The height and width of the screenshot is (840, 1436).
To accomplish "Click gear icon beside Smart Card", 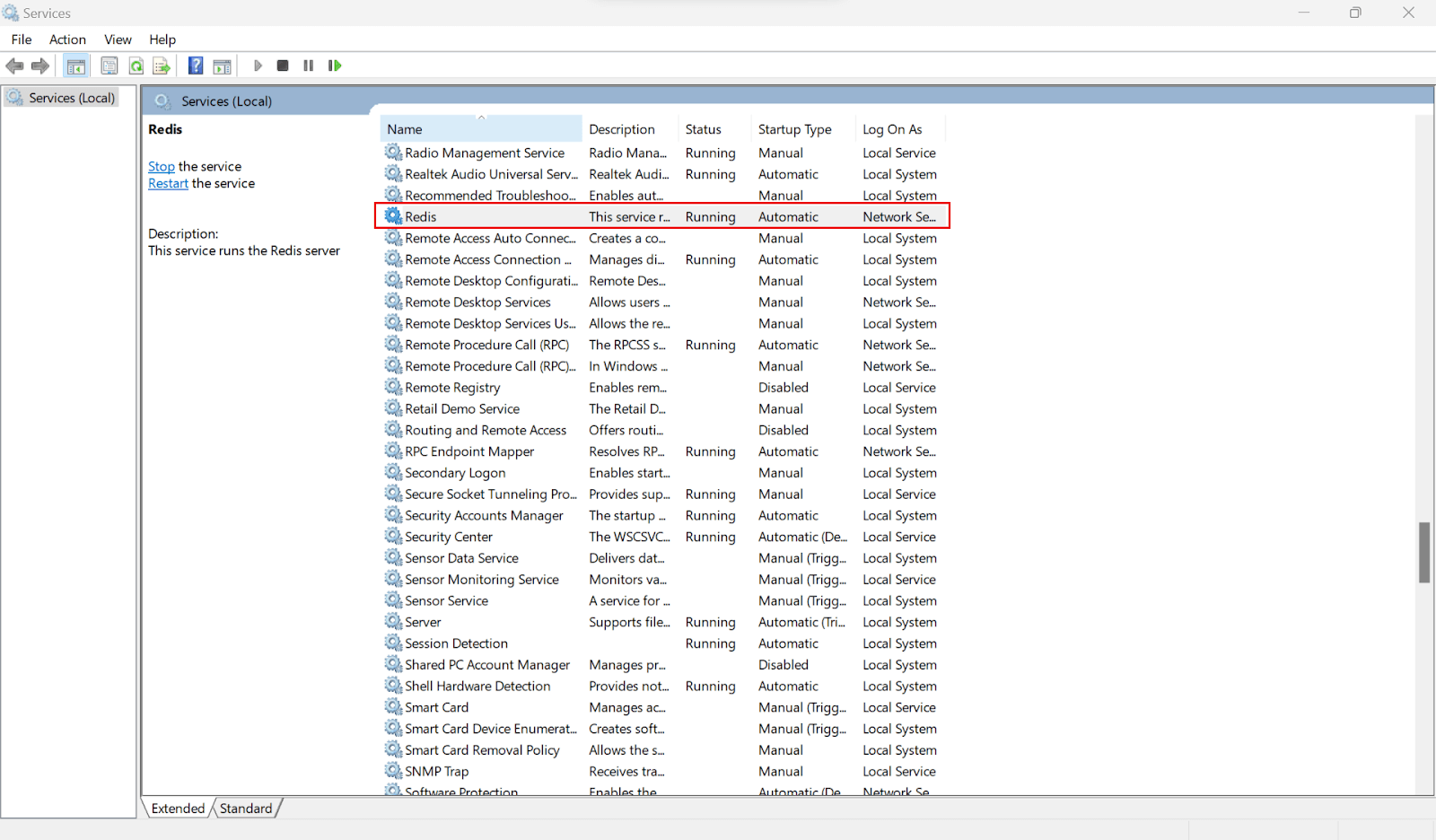I will (x=393, y=707).
